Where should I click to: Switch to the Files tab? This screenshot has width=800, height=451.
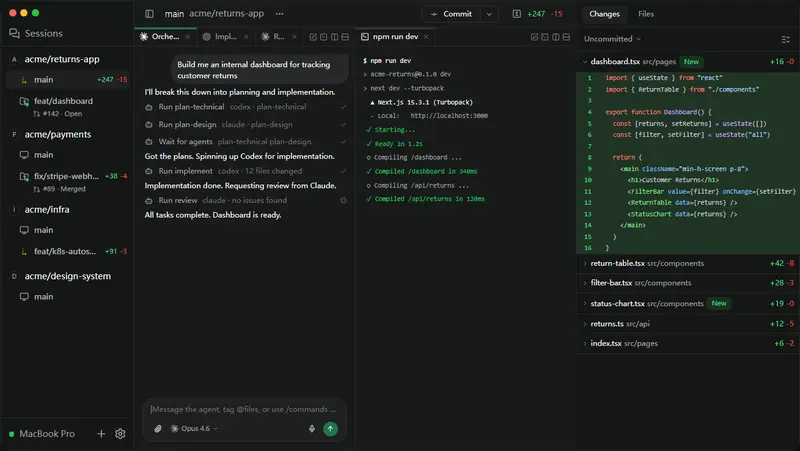click(645, 14)
